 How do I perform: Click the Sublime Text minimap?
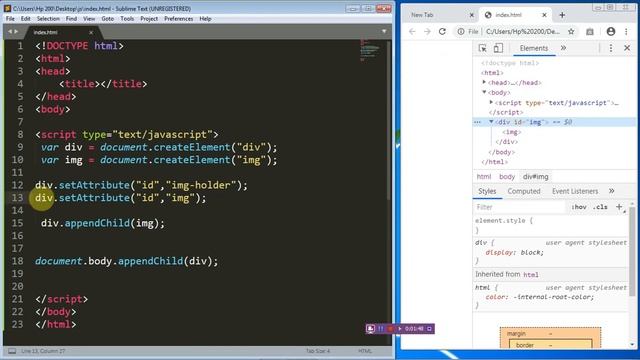[x=370, y=50]
